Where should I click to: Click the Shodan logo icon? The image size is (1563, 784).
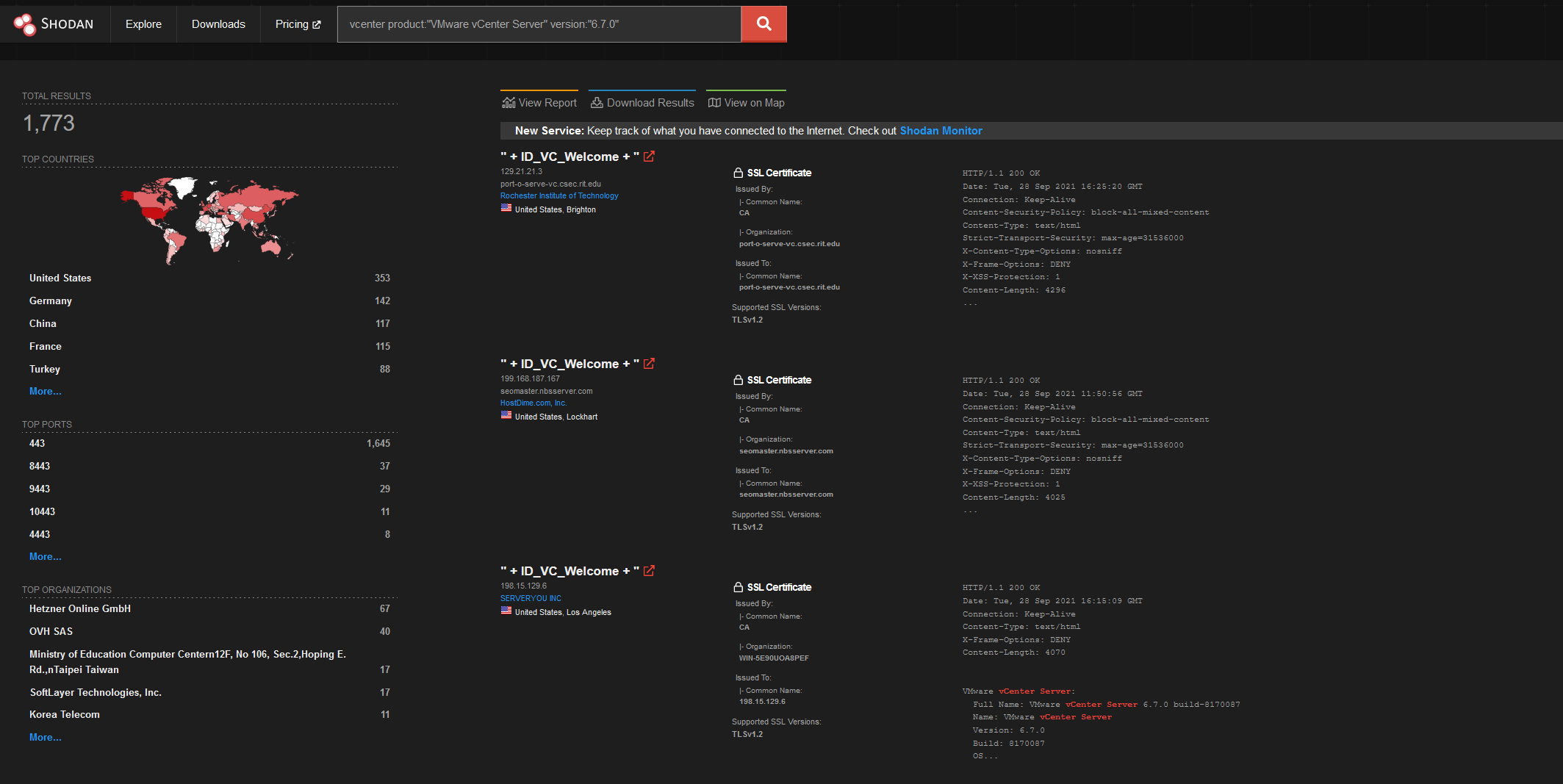coord(24,24)
